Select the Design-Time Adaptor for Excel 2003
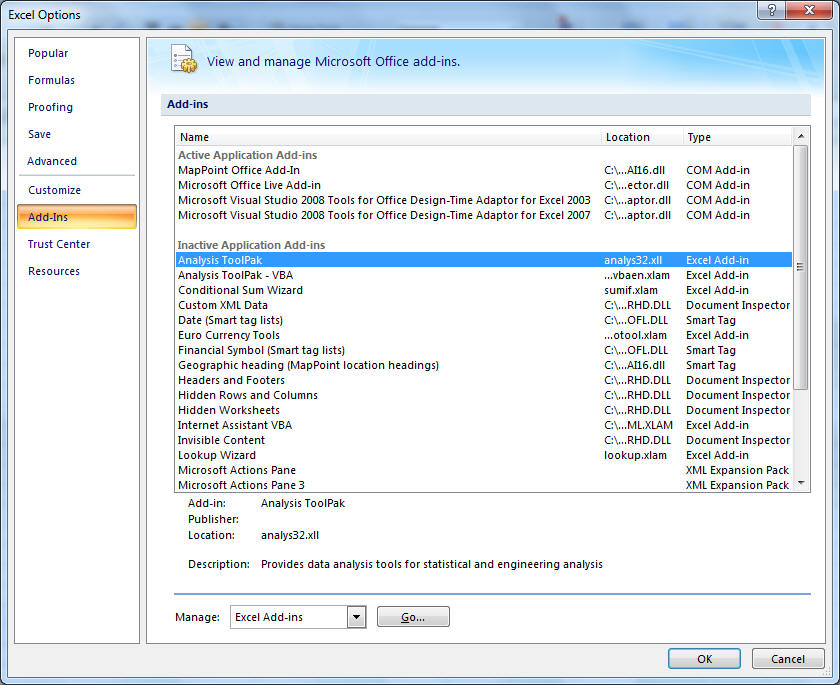The width and height of the screenshot is (840, 685). click(x=484, y=200)
